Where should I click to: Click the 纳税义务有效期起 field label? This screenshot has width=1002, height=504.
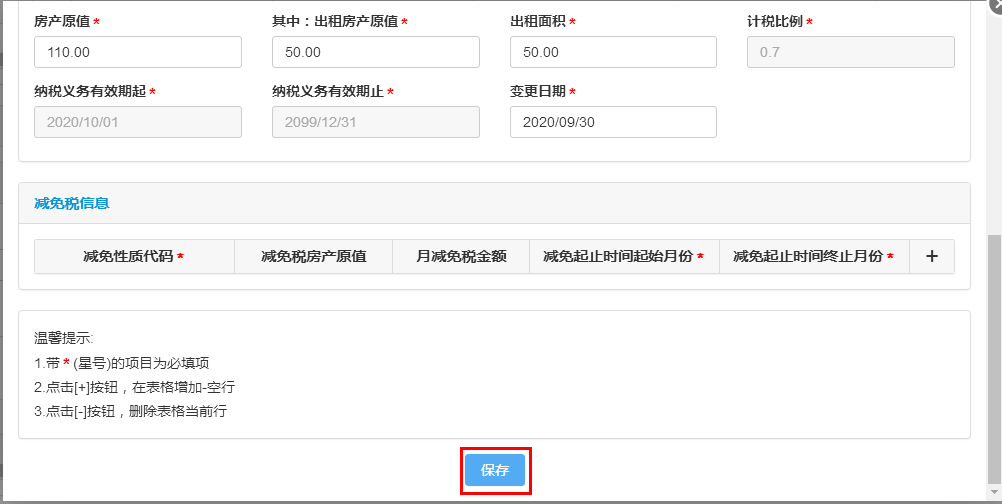tap(90, 91)
